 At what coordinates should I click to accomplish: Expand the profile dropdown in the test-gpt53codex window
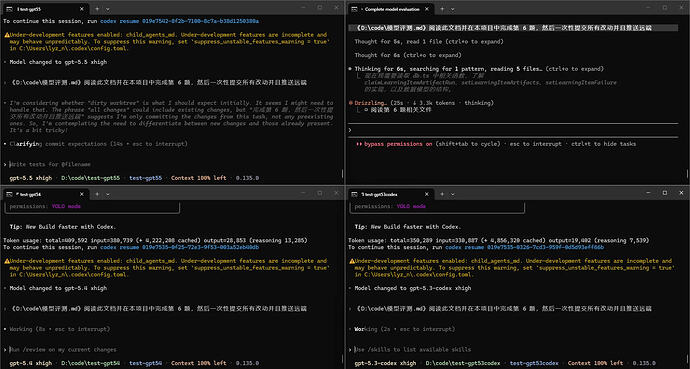pos(453,194)
